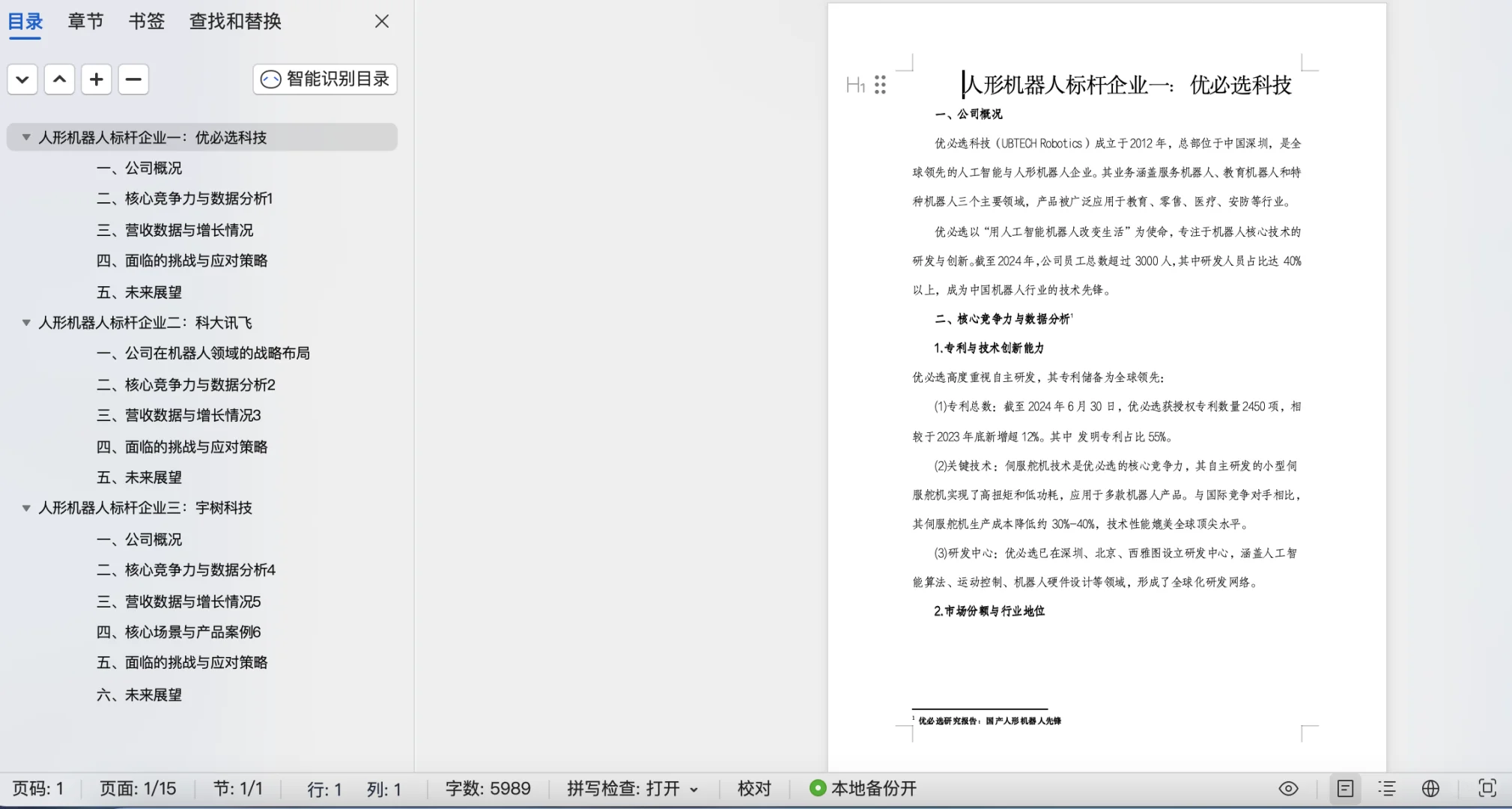
Task: Click the 智能识别目录 button
Action: click(x=325, y=79)
